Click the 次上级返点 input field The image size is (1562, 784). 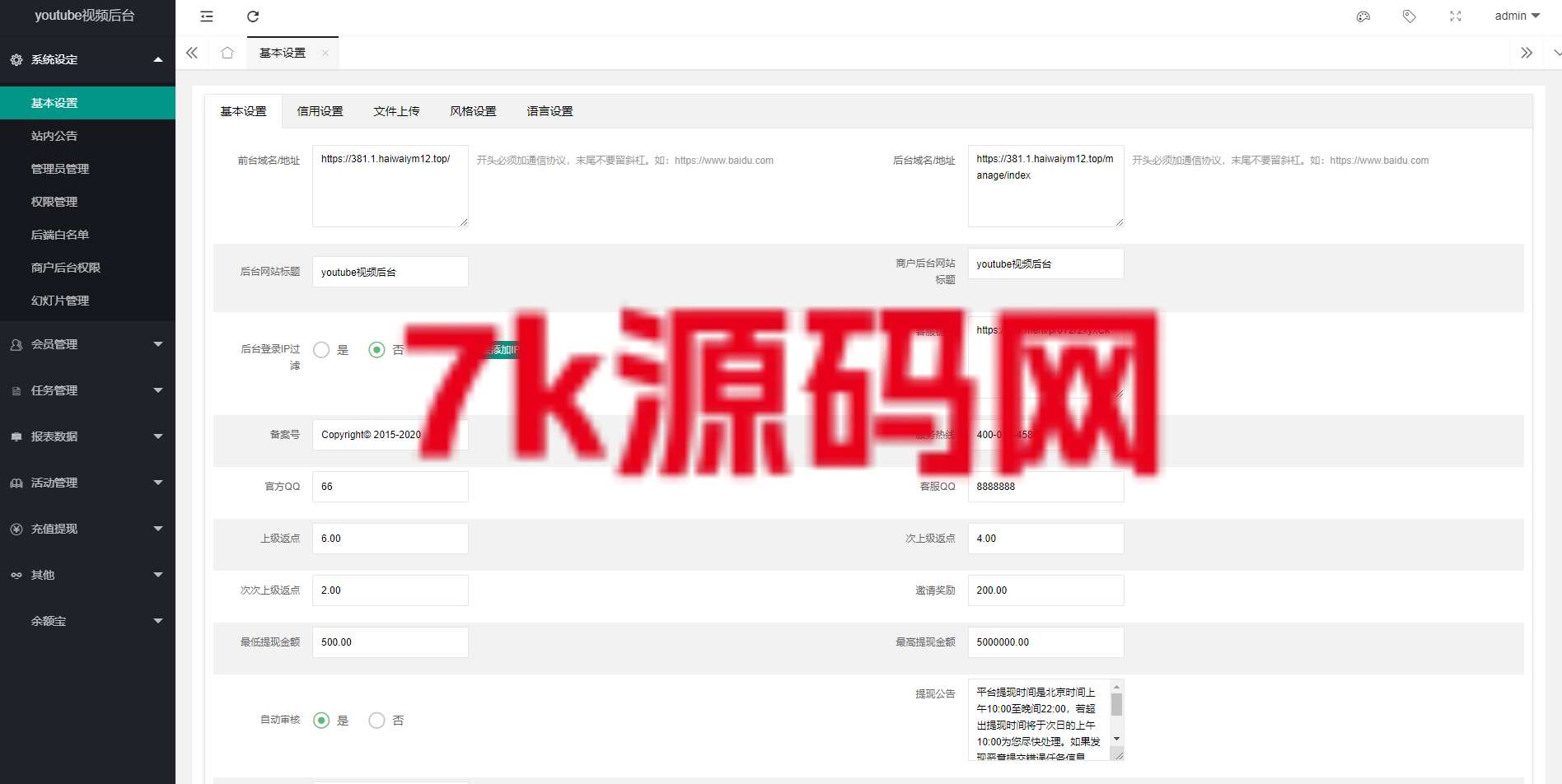(1045, 539)
